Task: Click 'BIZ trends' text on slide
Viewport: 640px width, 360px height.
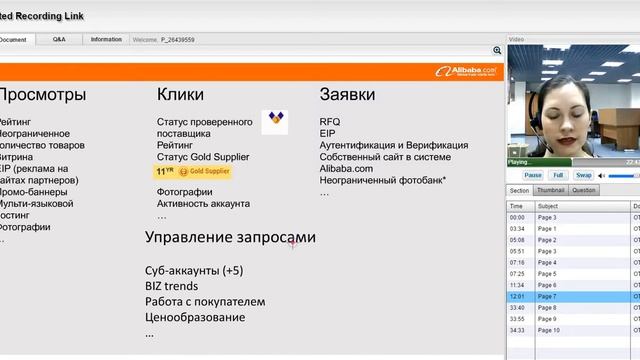Action: pyautogui.click(x=171, y=286)
